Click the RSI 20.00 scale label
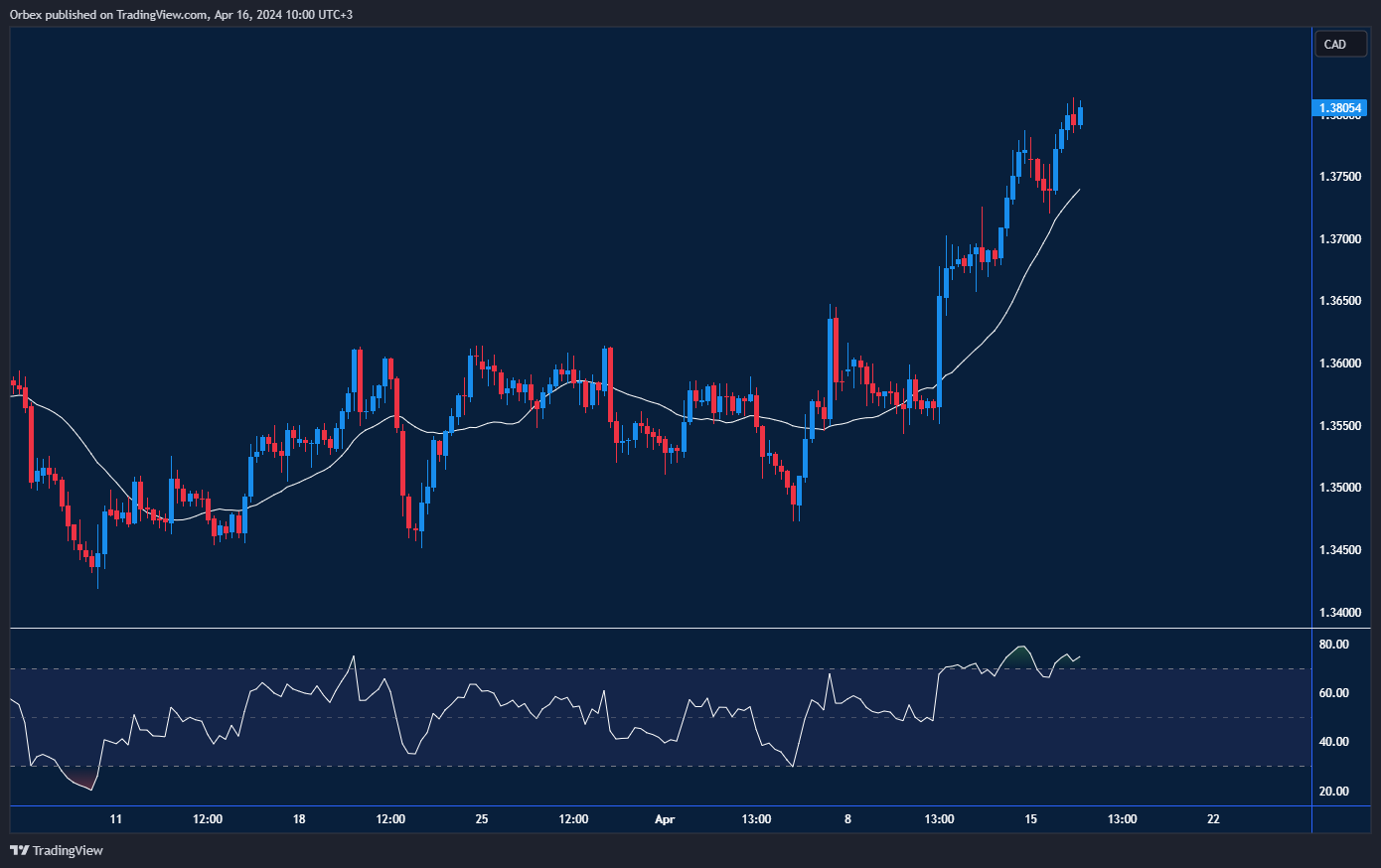 click(x=1333, y=792)
